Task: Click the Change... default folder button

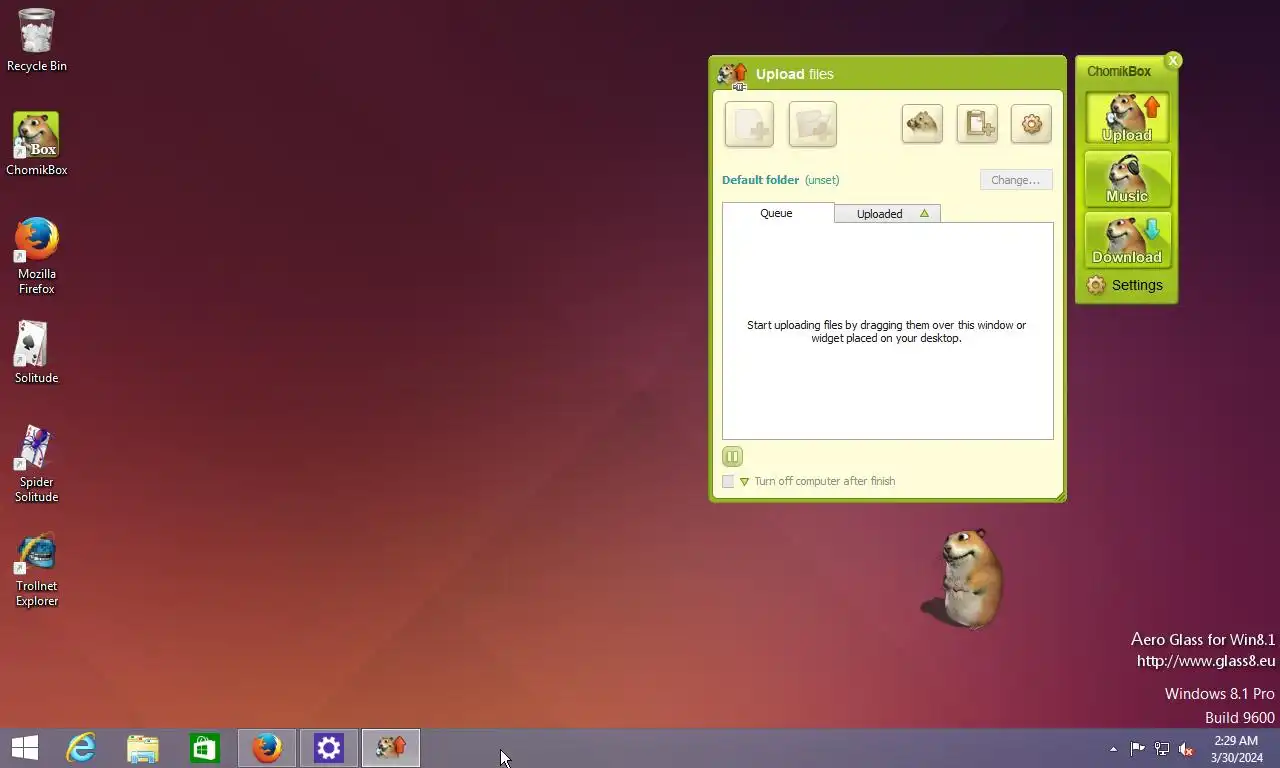Action: 1016,180
